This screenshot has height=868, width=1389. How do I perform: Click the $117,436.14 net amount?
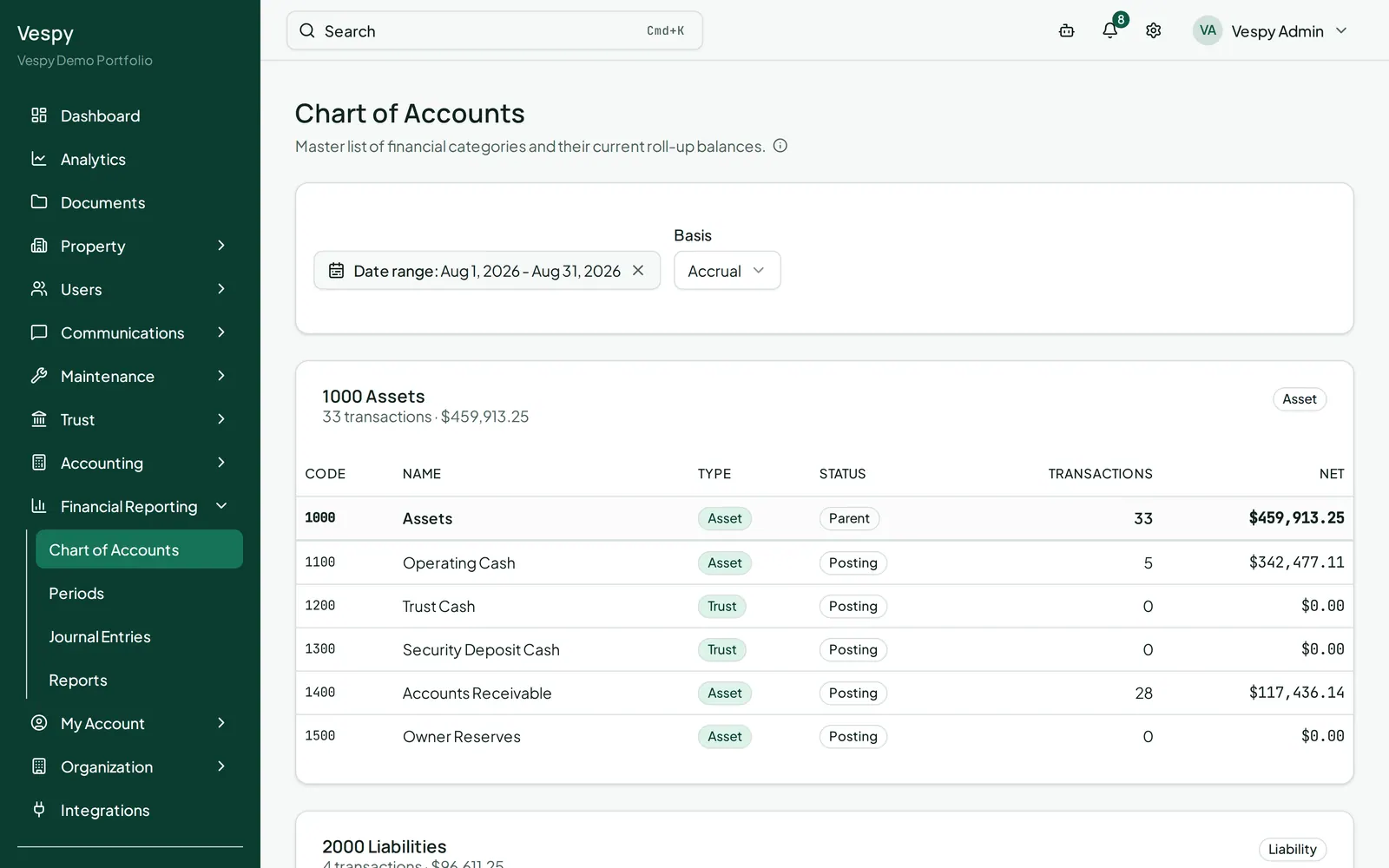point(1296,693)
